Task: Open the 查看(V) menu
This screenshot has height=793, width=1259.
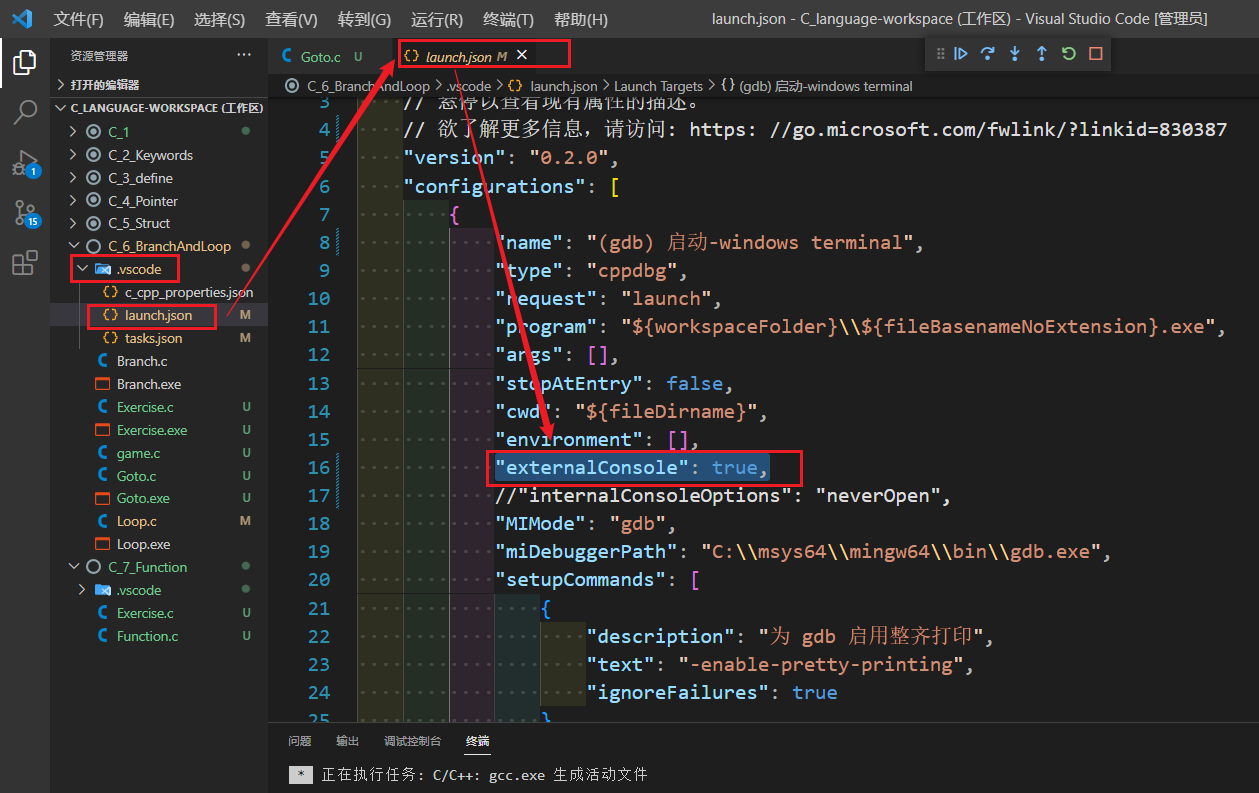Action: pos(291,19)
